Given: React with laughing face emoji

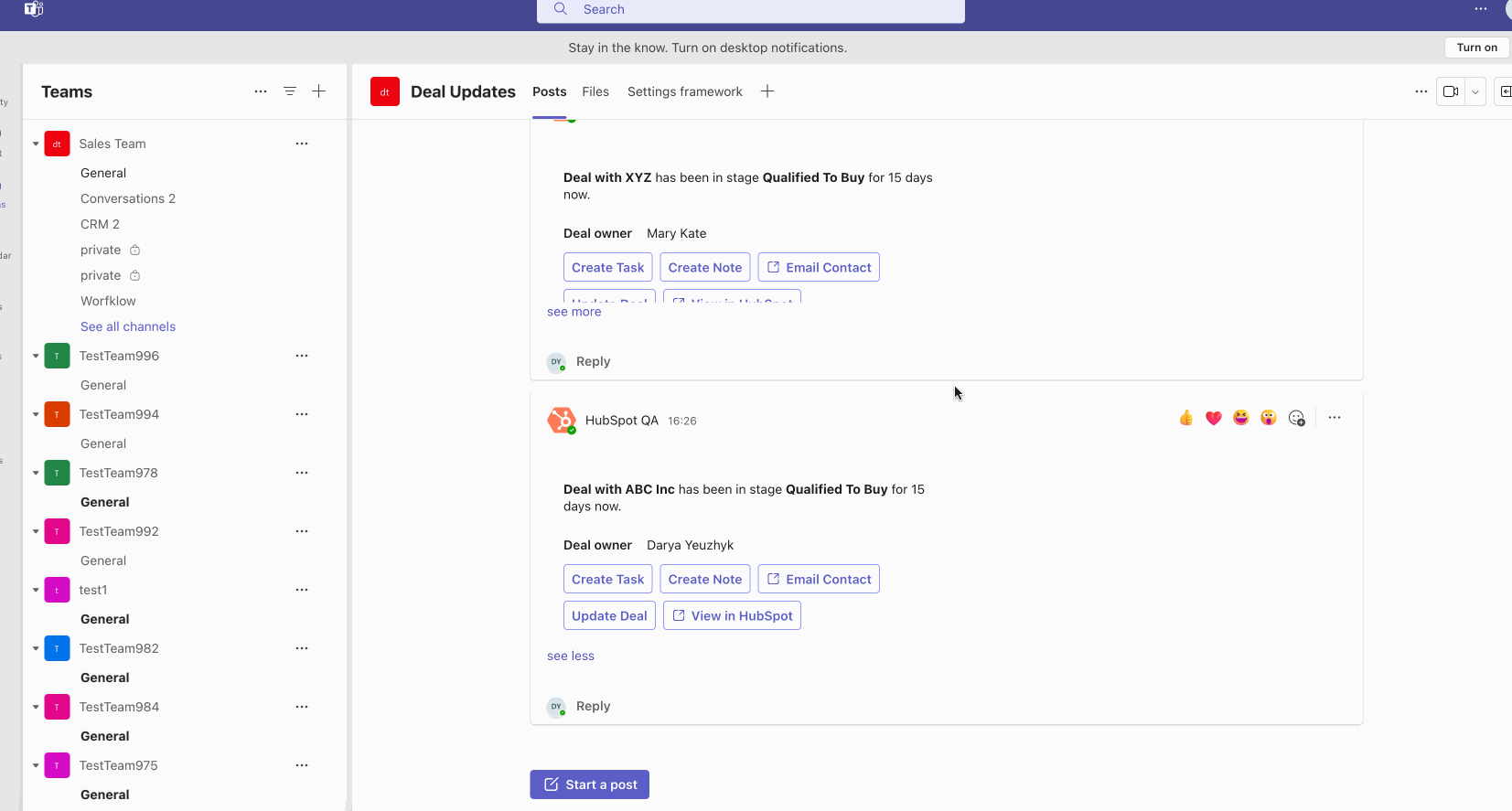Looking at the screenshot, I should (1241, 418).
